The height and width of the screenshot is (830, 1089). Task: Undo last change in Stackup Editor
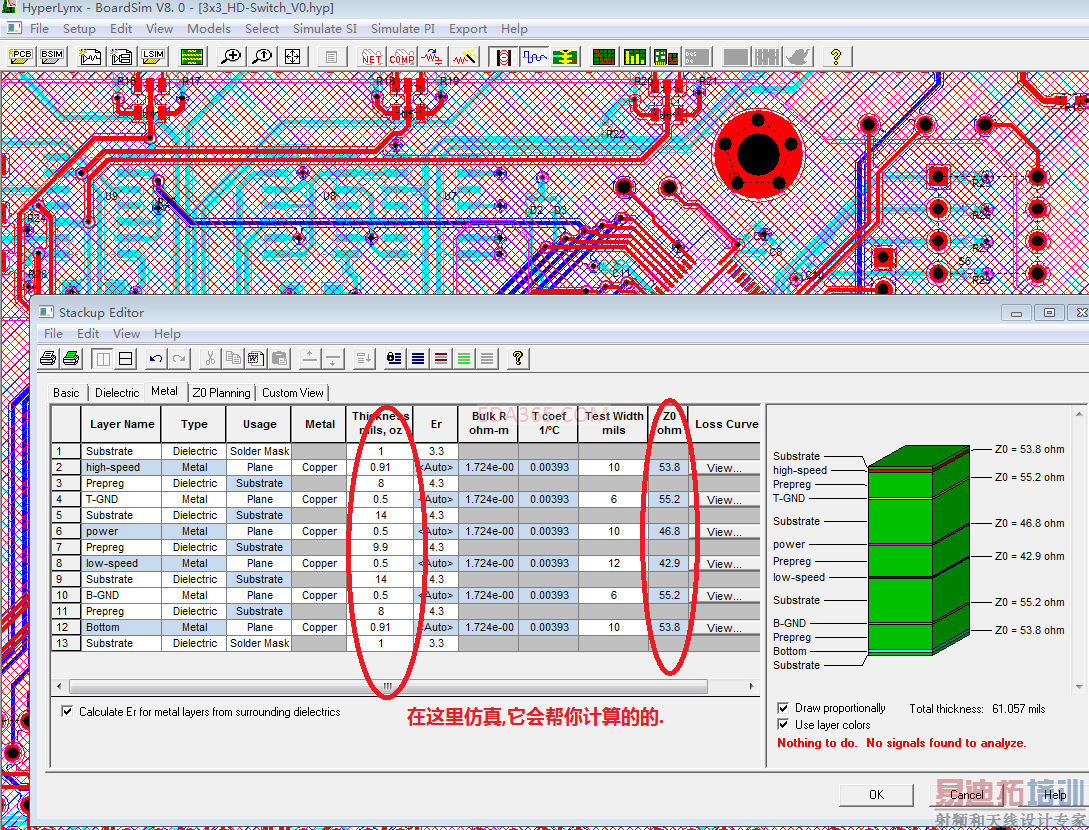point(156,358)
